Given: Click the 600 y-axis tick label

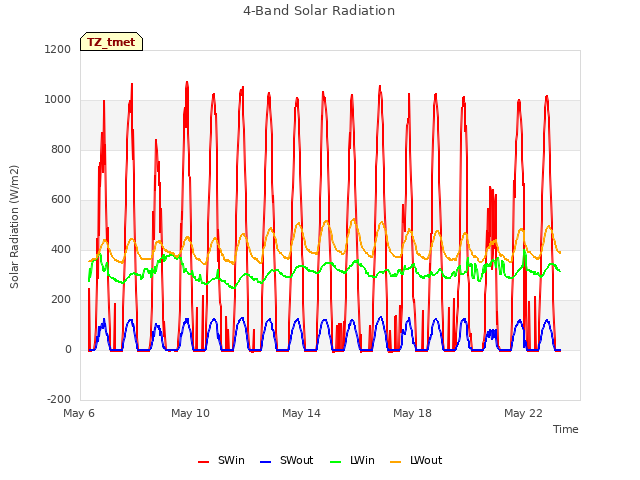Looking at the screenshot, I should tap(61, 200).
